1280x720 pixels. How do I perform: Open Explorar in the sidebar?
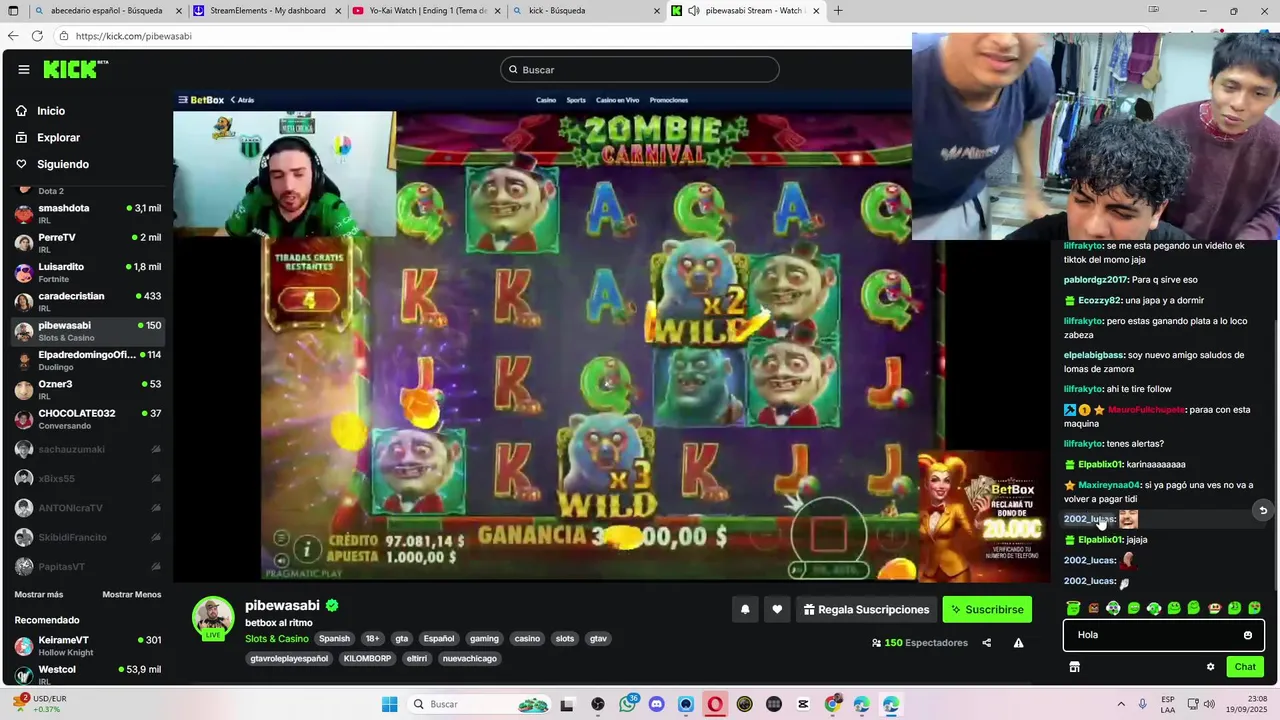pyautogui.click(x=58, y=137)
